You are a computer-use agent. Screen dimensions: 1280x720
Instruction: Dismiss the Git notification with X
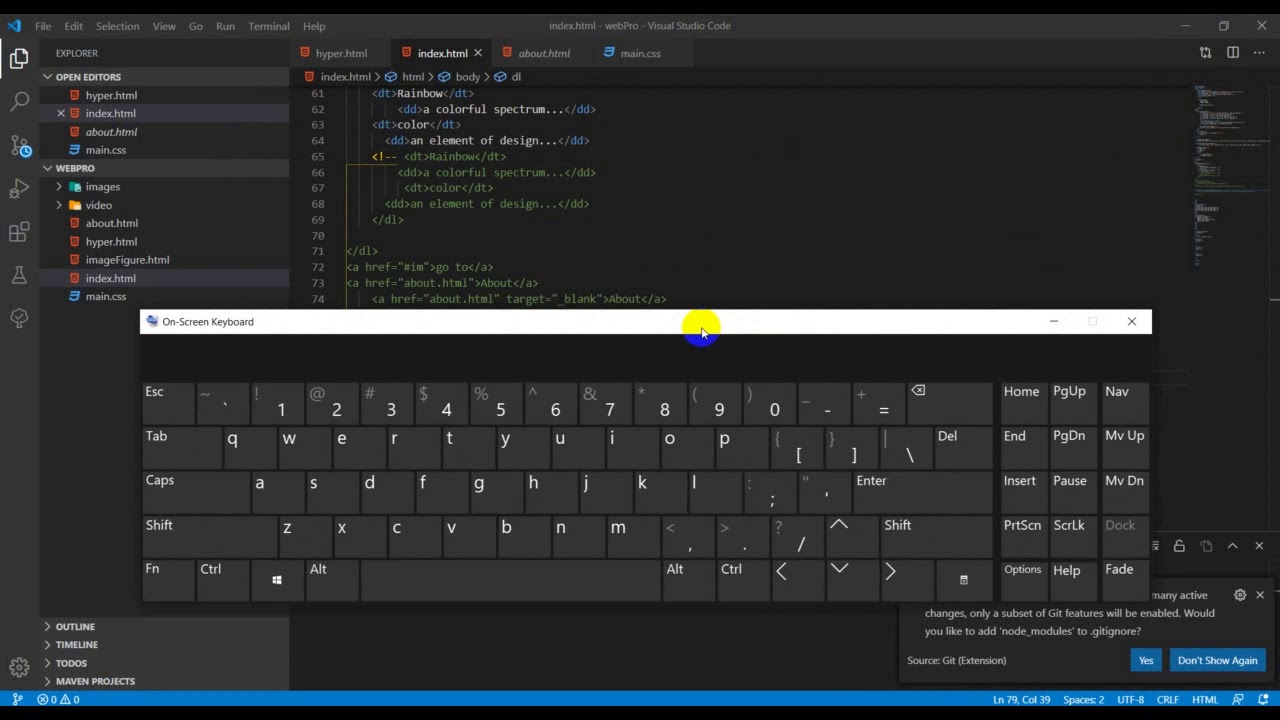[x=1260, y=595]
